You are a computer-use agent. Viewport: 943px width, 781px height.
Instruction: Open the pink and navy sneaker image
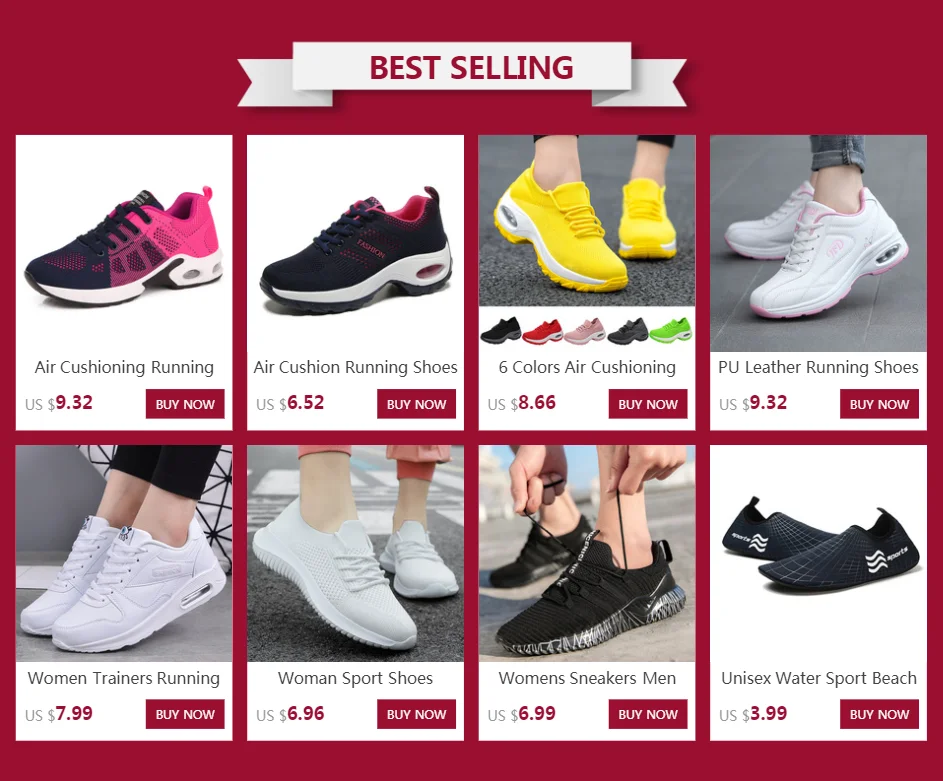point(124,243)
